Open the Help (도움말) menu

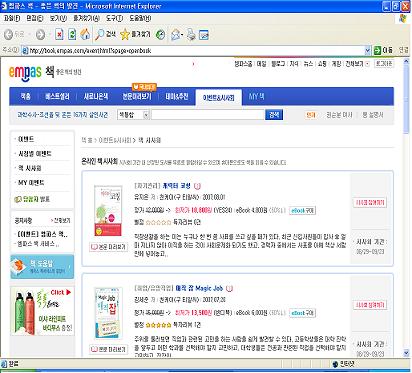140,18
